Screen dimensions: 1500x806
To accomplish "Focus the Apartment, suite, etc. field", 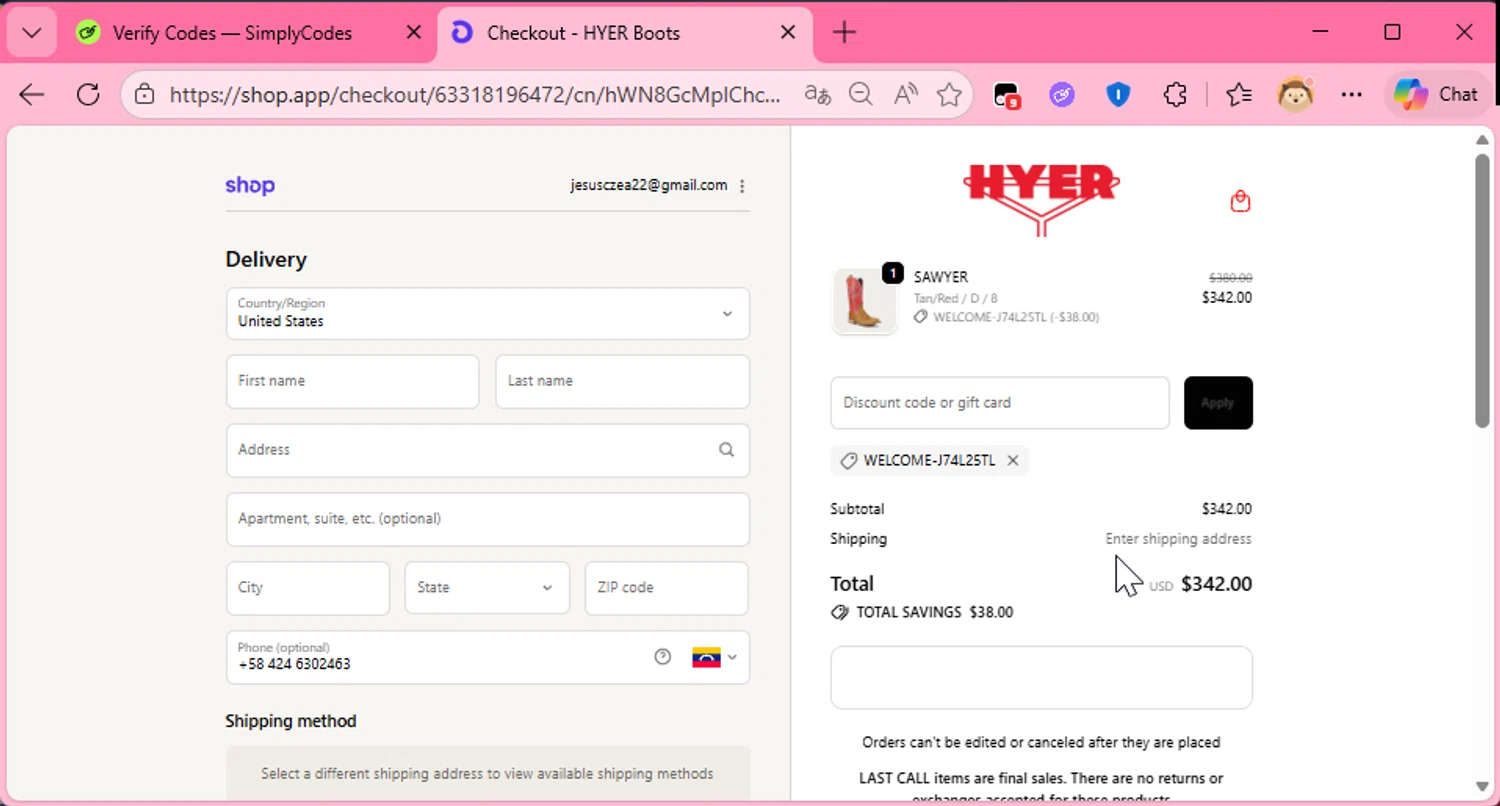I will pyautogui.click(x=488, y=519).
